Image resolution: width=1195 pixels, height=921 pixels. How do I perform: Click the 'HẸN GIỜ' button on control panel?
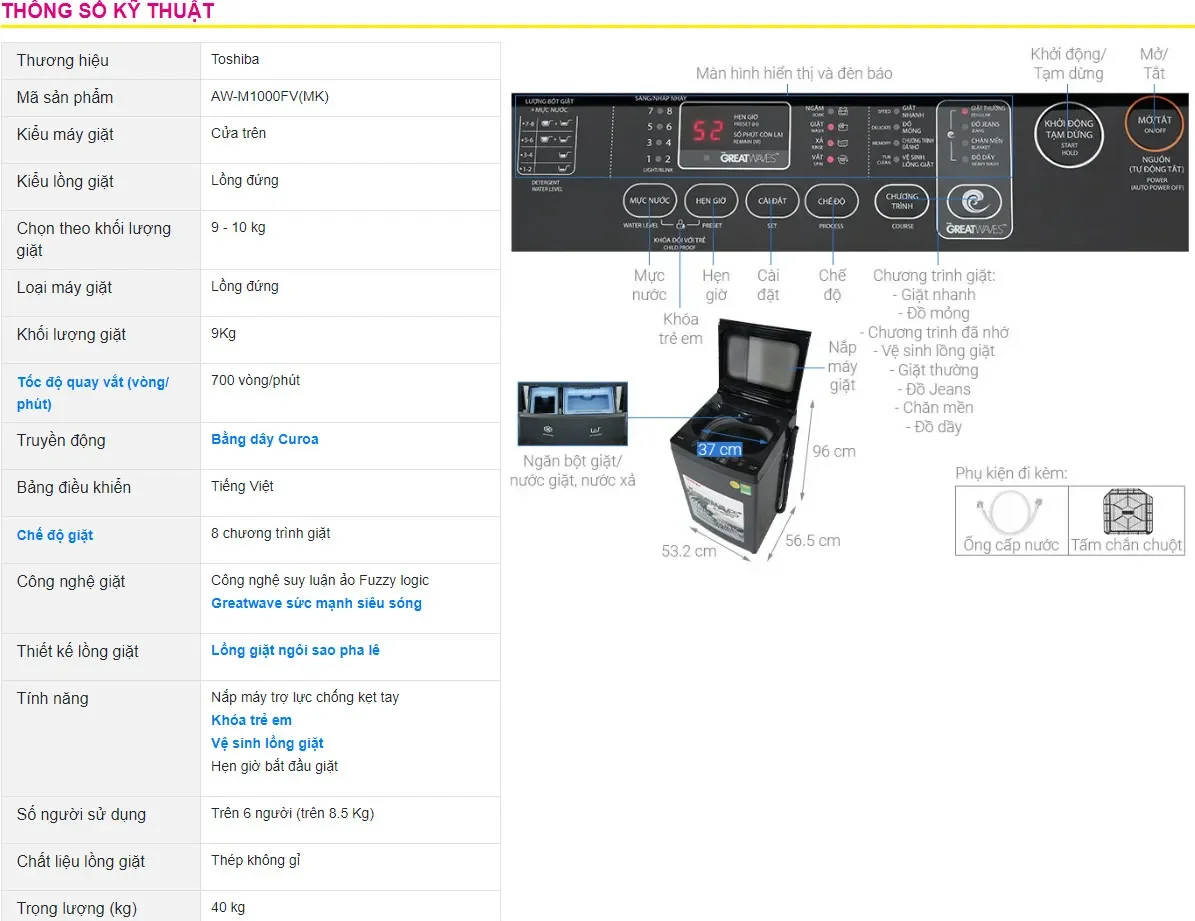point(711,201)
